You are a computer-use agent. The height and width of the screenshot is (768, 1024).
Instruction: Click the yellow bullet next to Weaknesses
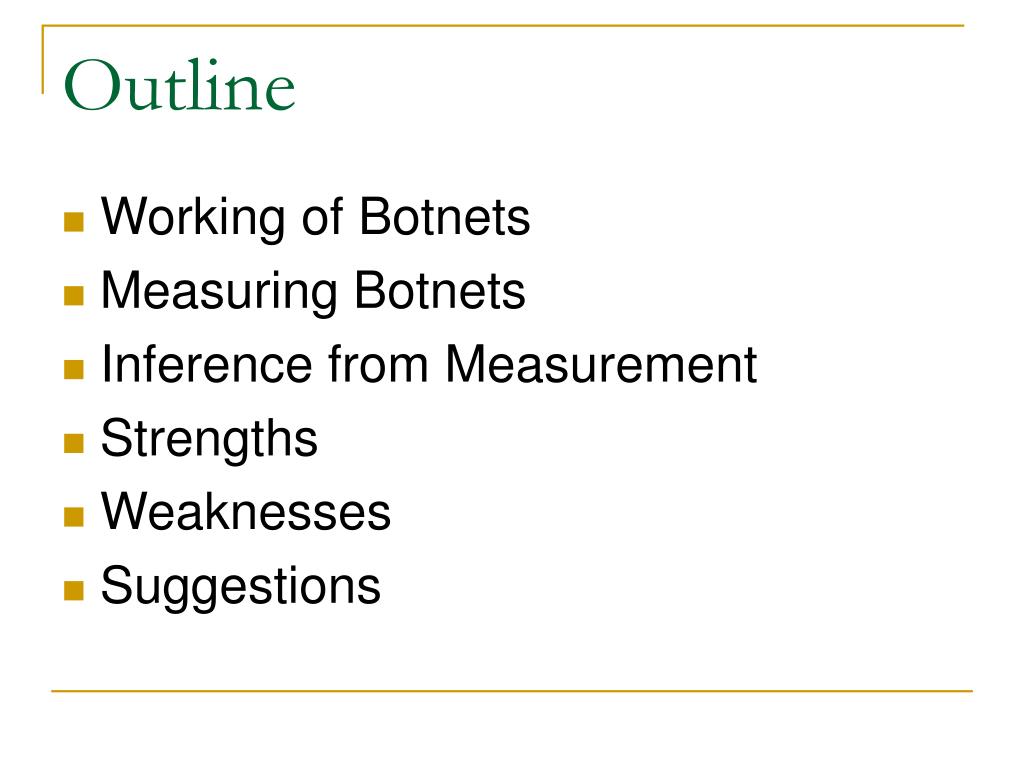(74, 517)
